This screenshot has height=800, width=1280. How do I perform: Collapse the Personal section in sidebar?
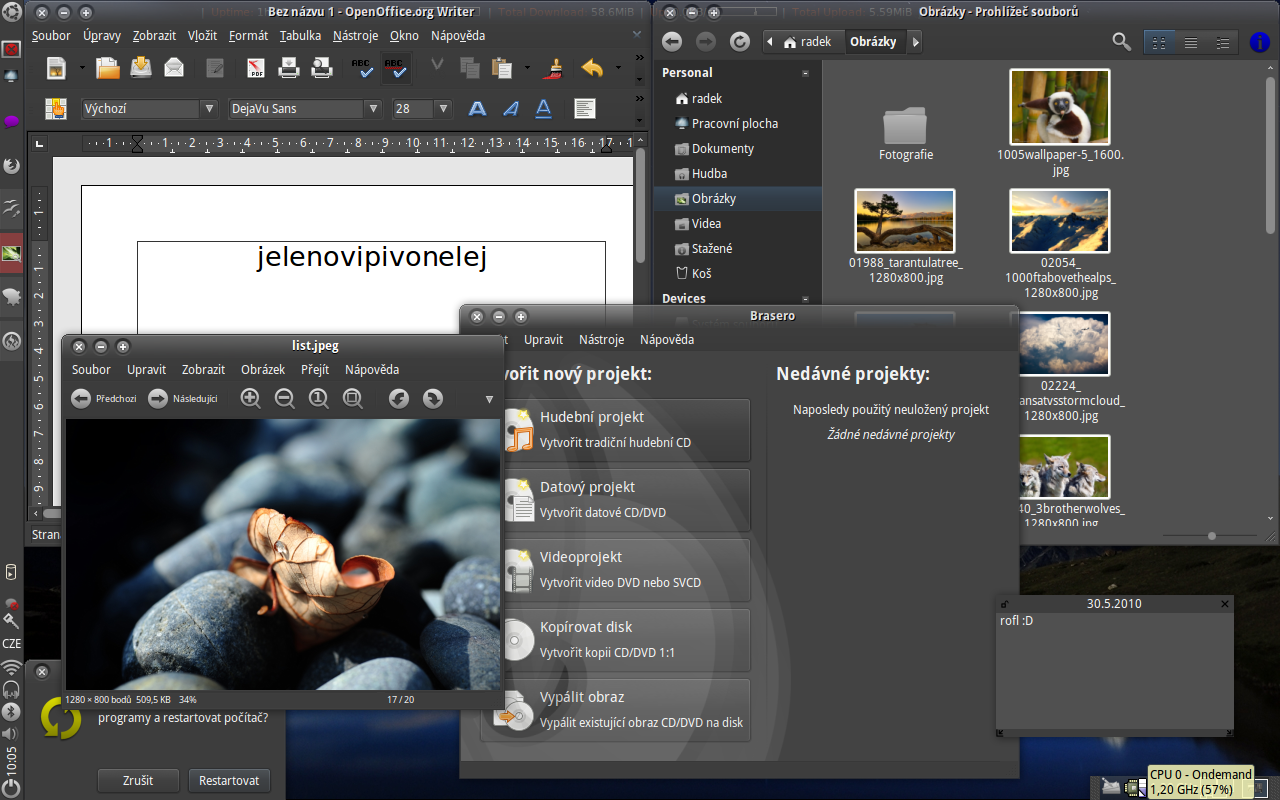[x=805, y=73]
